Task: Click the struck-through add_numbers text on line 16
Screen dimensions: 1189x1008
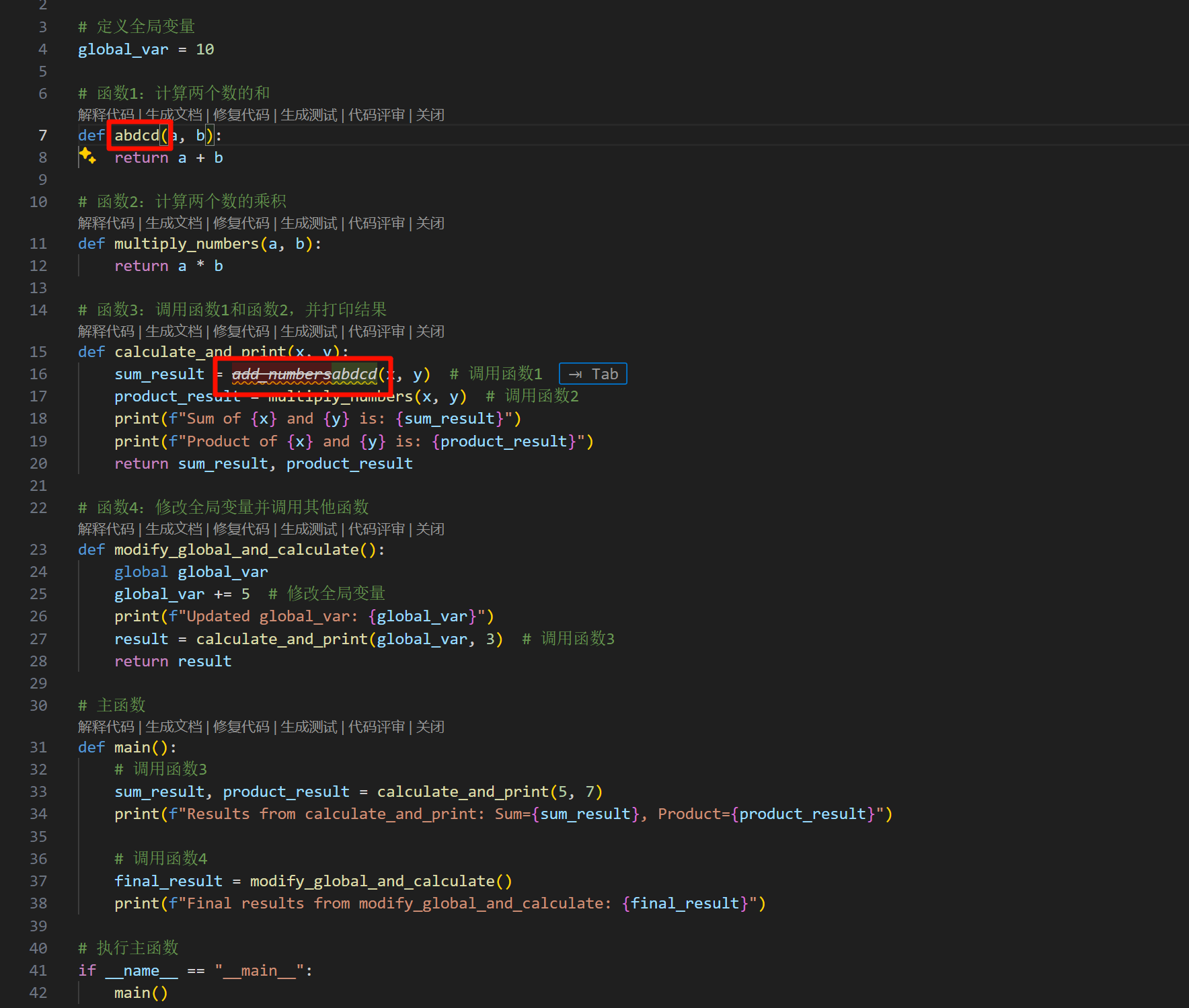Action: click(x=281, y=374)
